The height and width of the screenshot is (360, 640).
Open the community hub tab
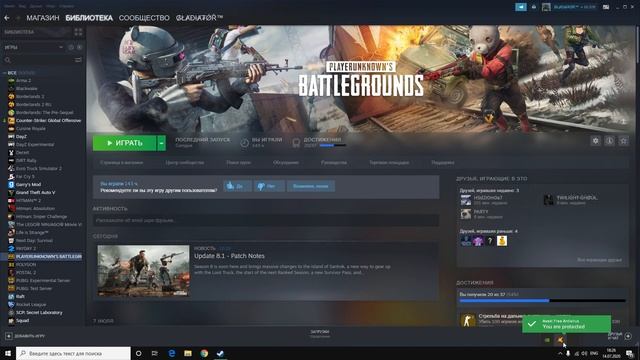[184, 162]
